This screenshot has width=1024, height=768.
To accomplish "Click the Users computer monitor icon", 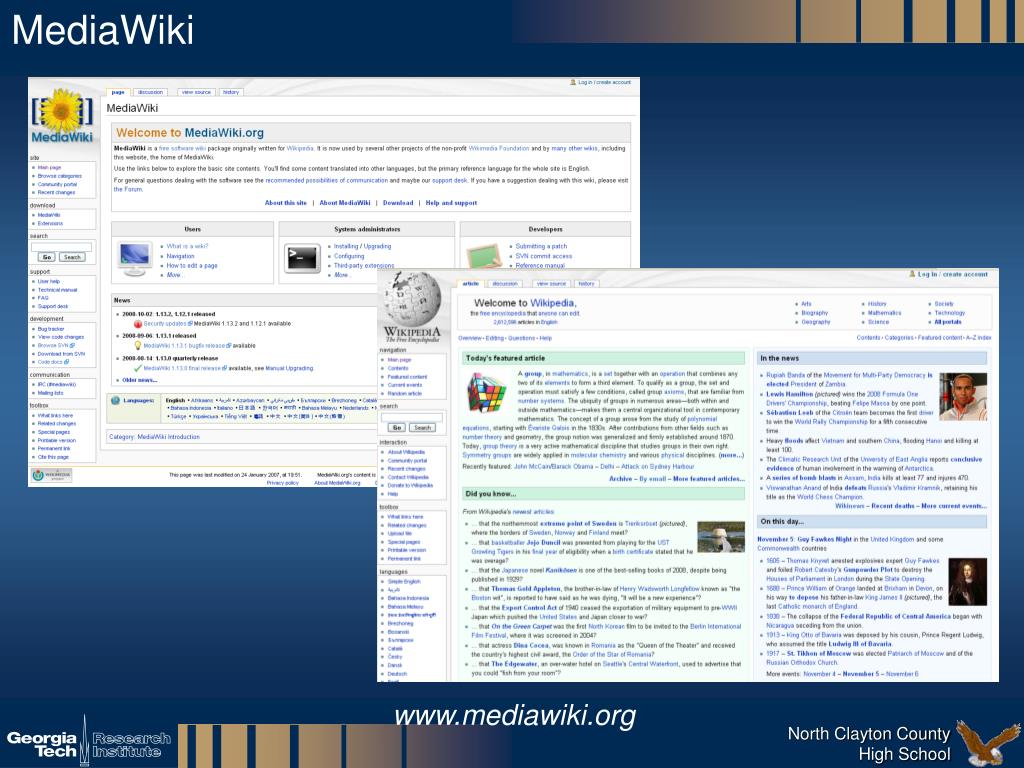I will coord(135,259).
